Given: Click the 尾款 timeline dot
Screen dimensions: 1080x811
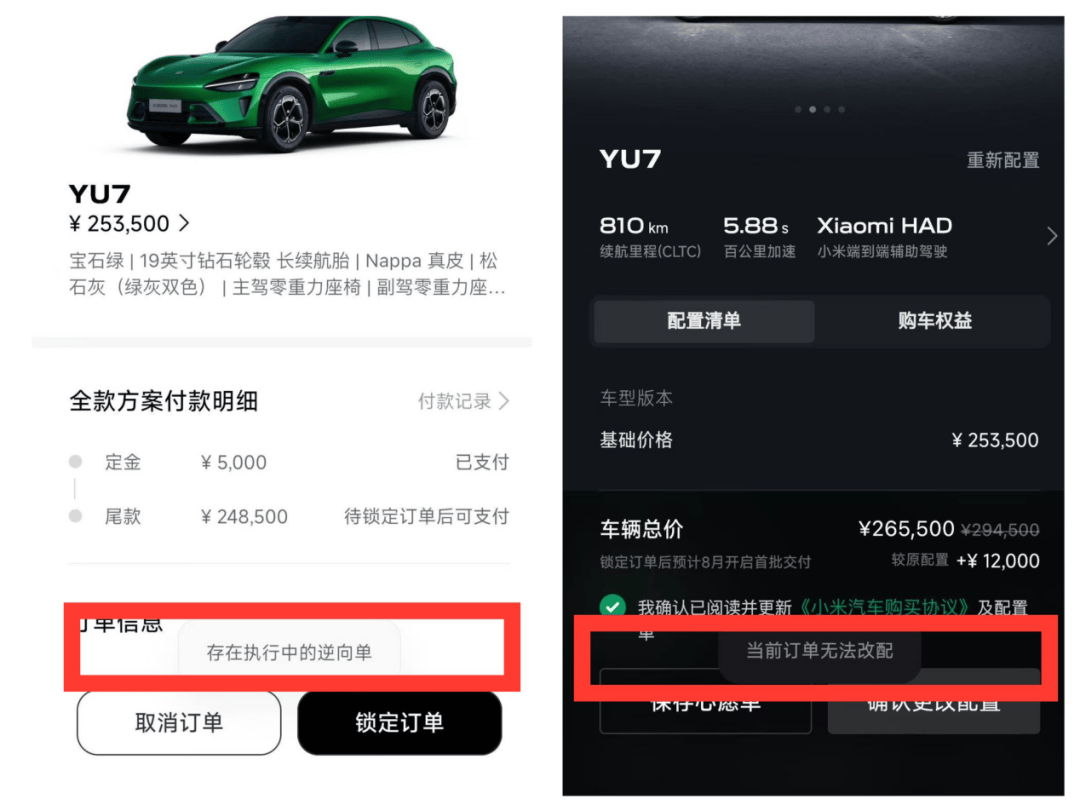Looking at the screenshot, I should point(76,516).
